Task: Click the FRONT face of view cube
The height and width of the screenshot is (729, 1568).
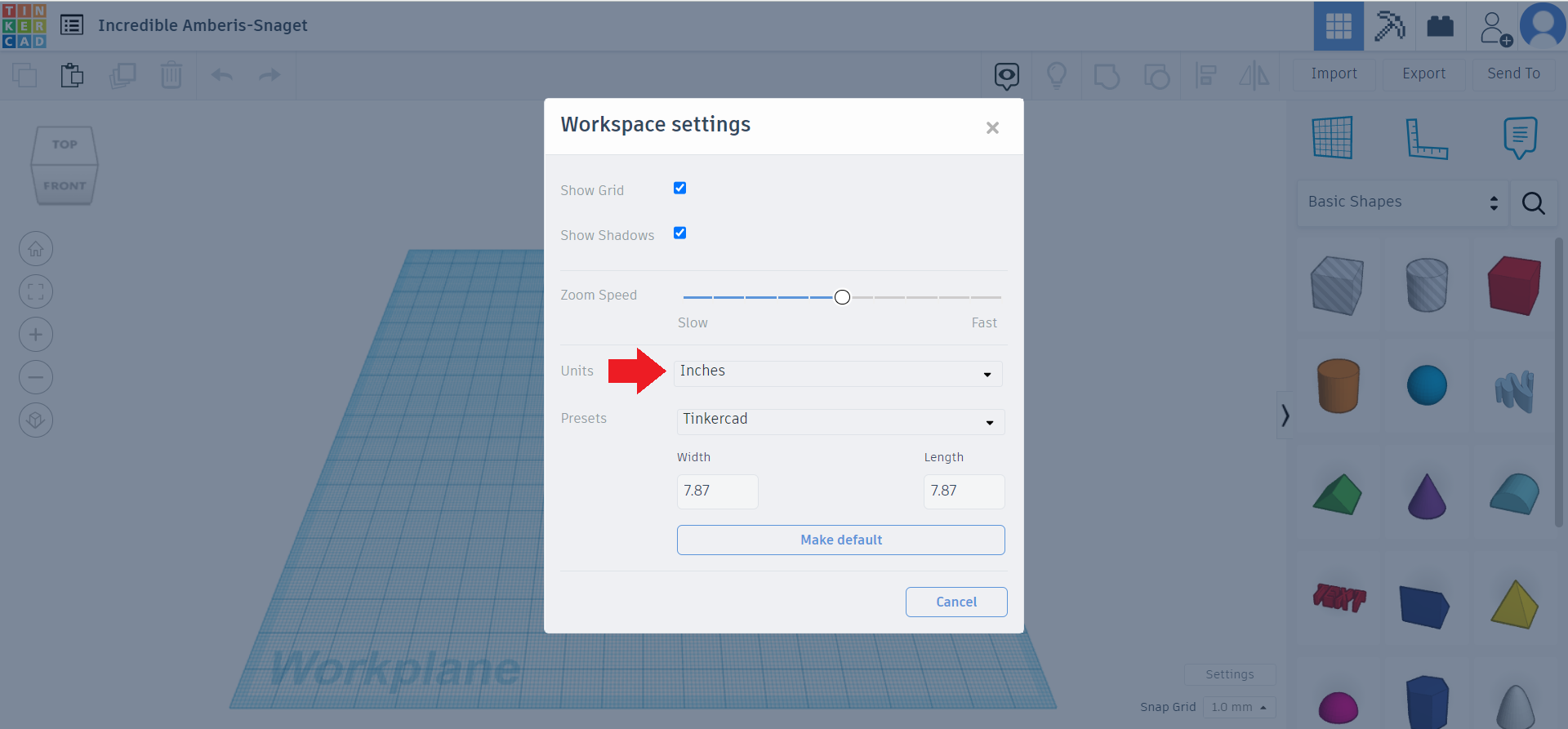Action: pos(65,185)
